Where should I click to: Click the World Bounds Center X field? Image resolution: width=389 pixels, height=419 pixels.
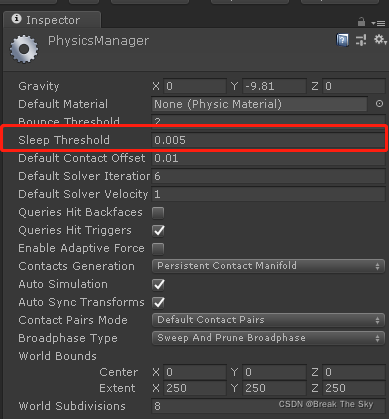click(195, 372)
